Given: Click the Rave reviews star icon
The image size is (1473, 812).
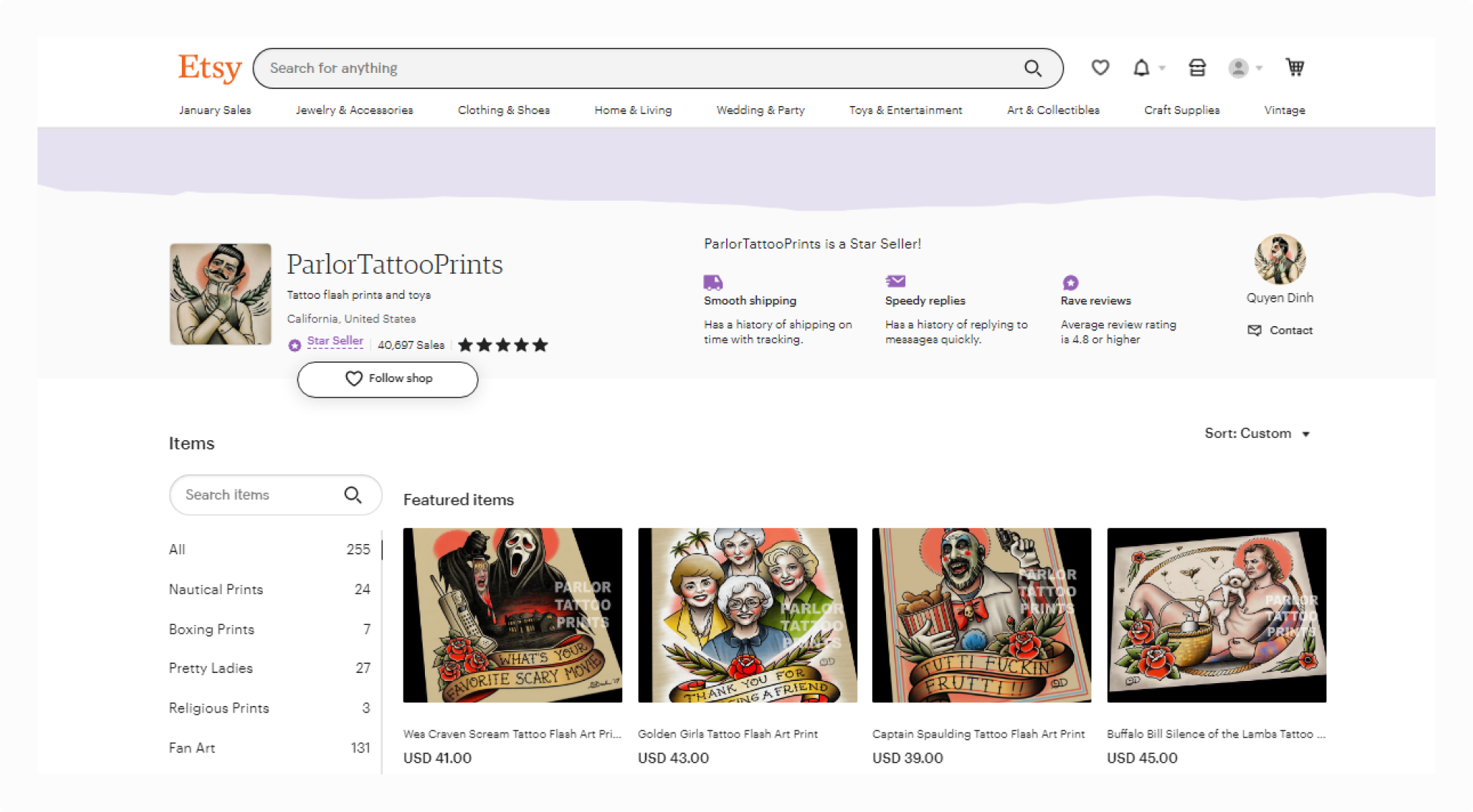Looking at the screenshot, I should click(1070, 282).
